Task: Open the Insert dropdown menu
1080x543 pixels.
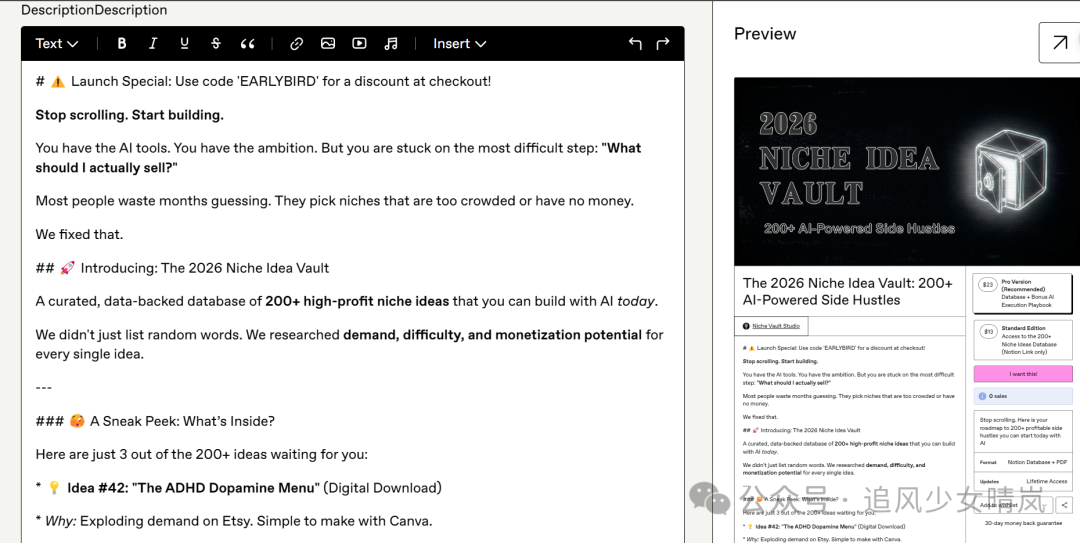Action: pos(459,43)
